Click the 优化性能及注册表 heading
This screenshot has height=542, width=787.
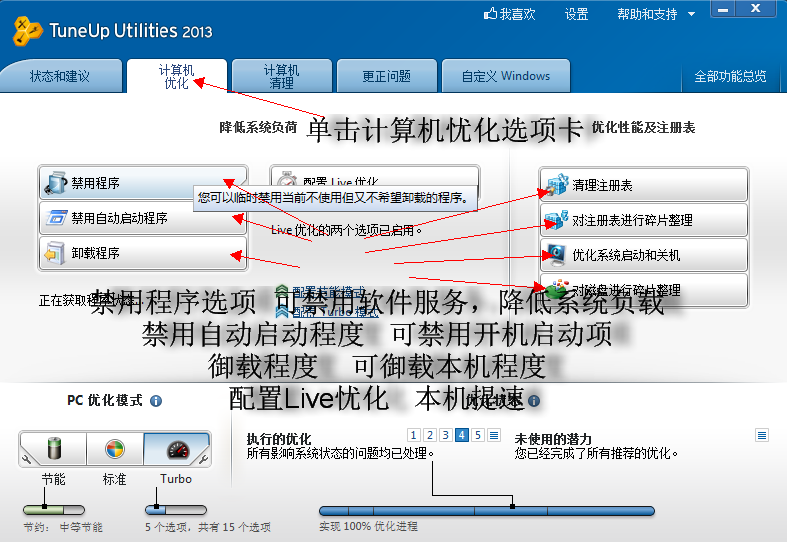(643, 127)
